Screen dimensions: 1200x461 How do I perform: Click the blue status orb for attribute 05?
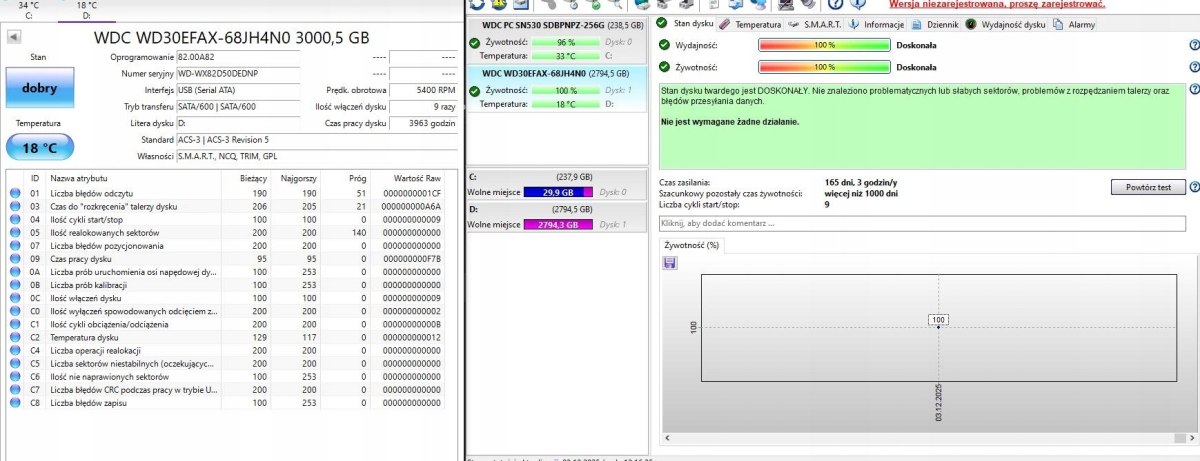tap(14, 232)
